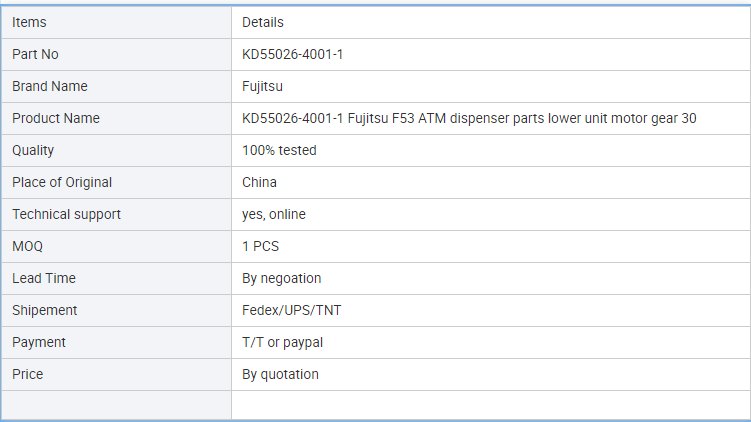The image size is (751, 422).
Task: Click the MOQ value 1 PCS
Action: tap(261, 246)
